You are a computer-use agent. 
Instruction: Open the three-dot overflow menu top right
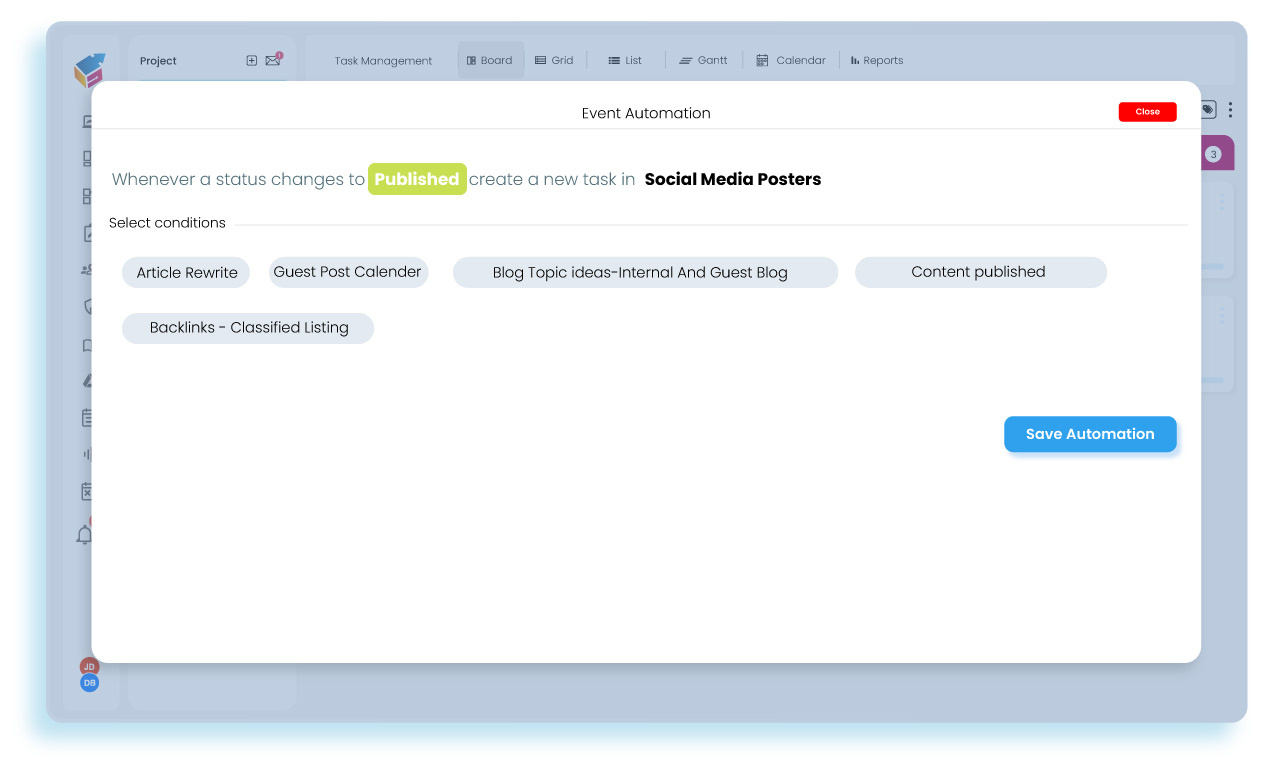coord(1230,109)
